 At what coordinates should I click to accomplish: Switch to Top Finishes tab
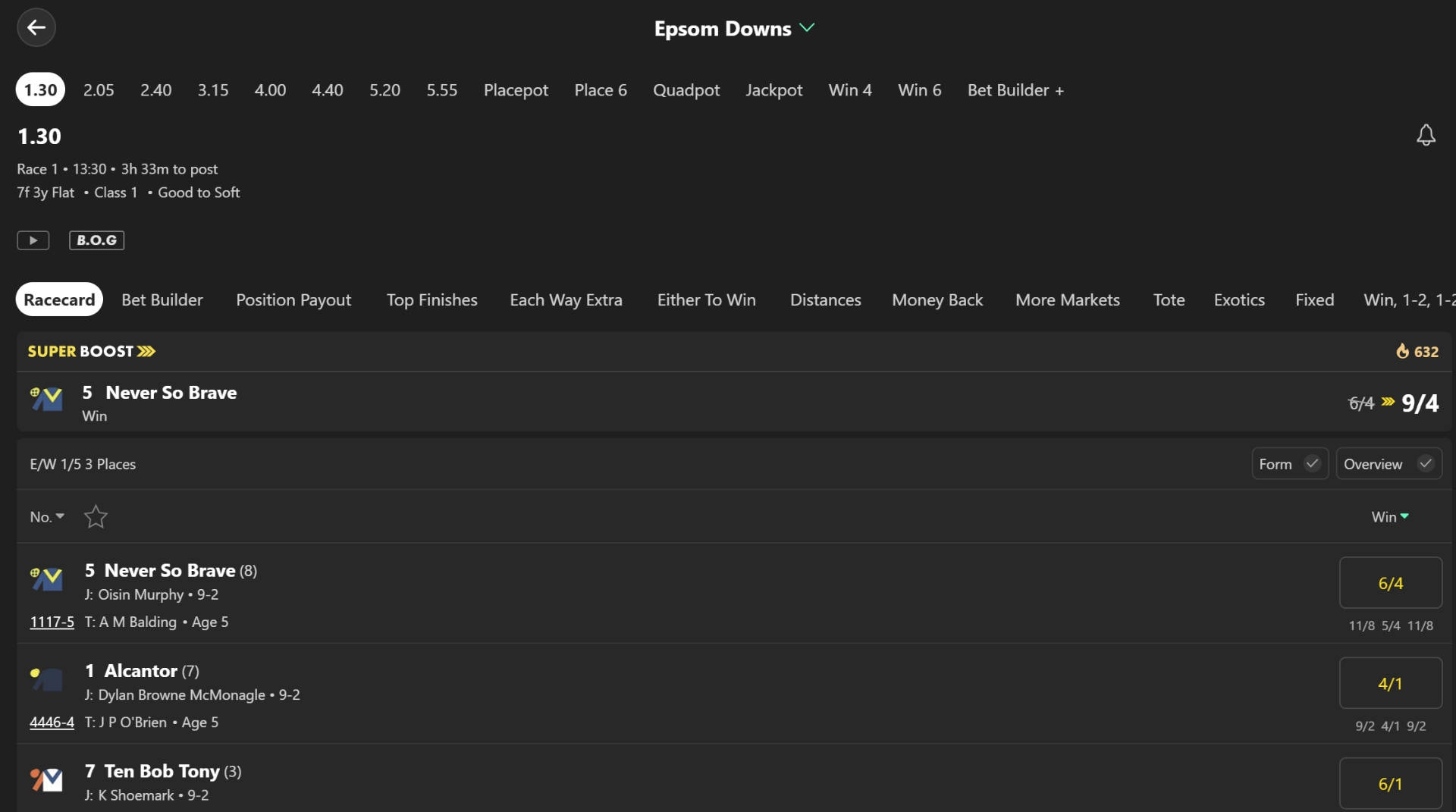(431, 299)
